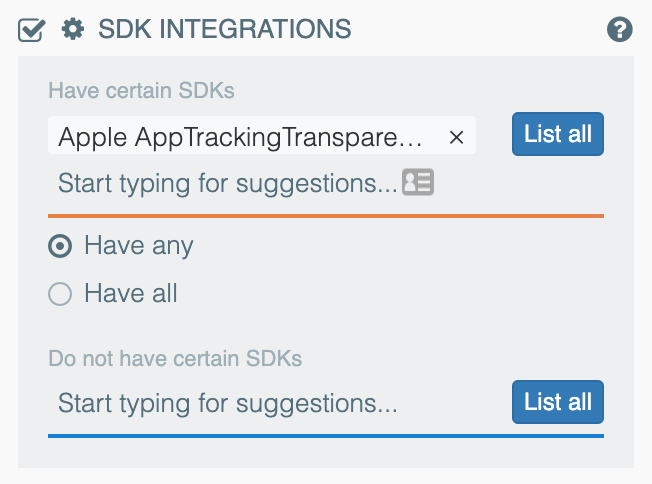Viewport: 652px width, 484px height.
Task: Select the Have all radio button
Action: (61, 294)
